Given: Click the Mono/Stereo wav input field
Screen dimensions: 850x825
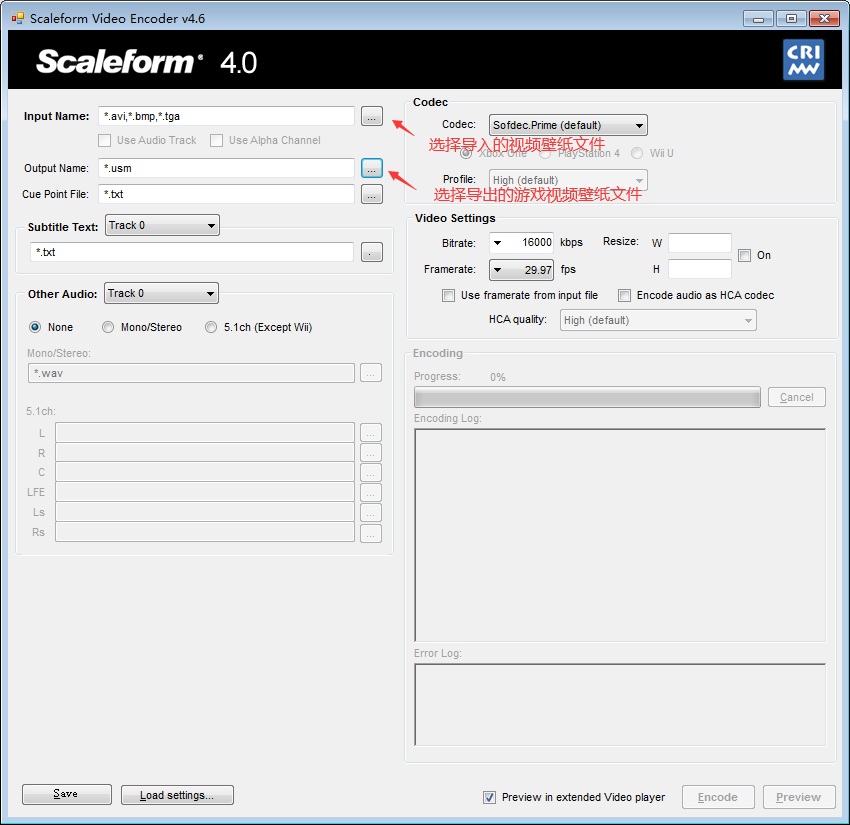Looking at the screenshot, I should coord(191,373).
